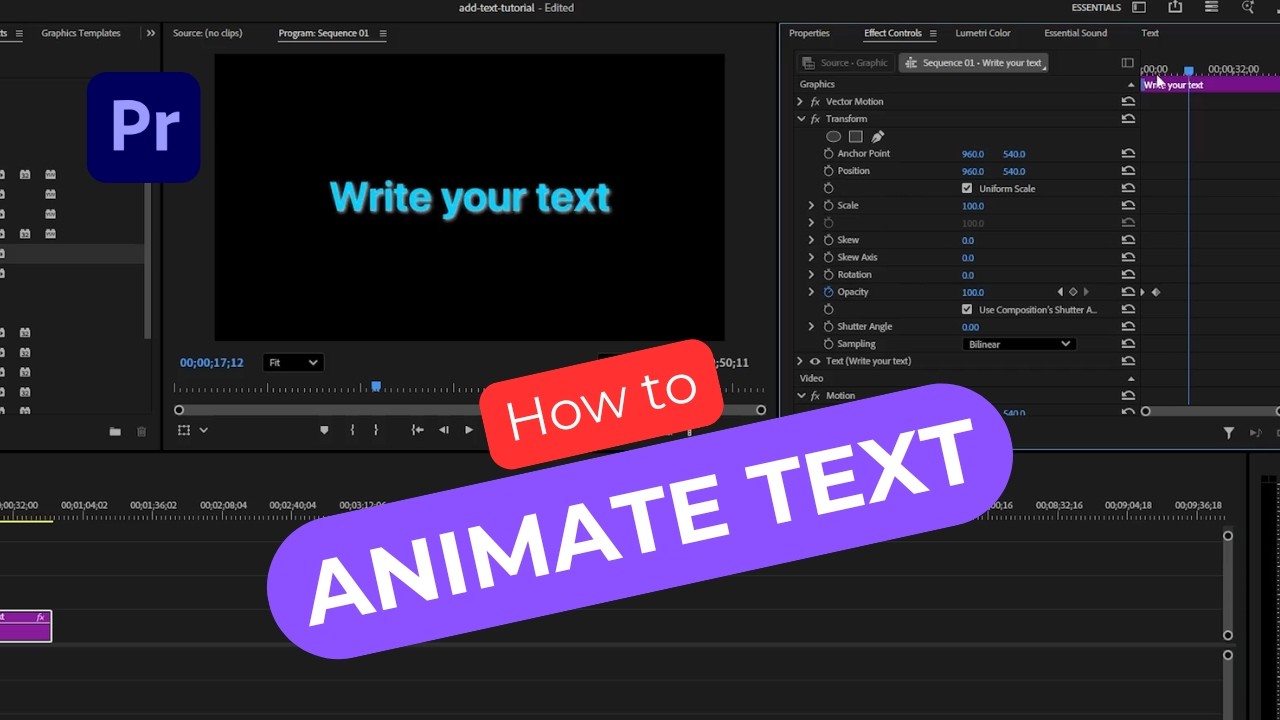
Task: Expand the Vector Motion effect
Action: point(800,102)
